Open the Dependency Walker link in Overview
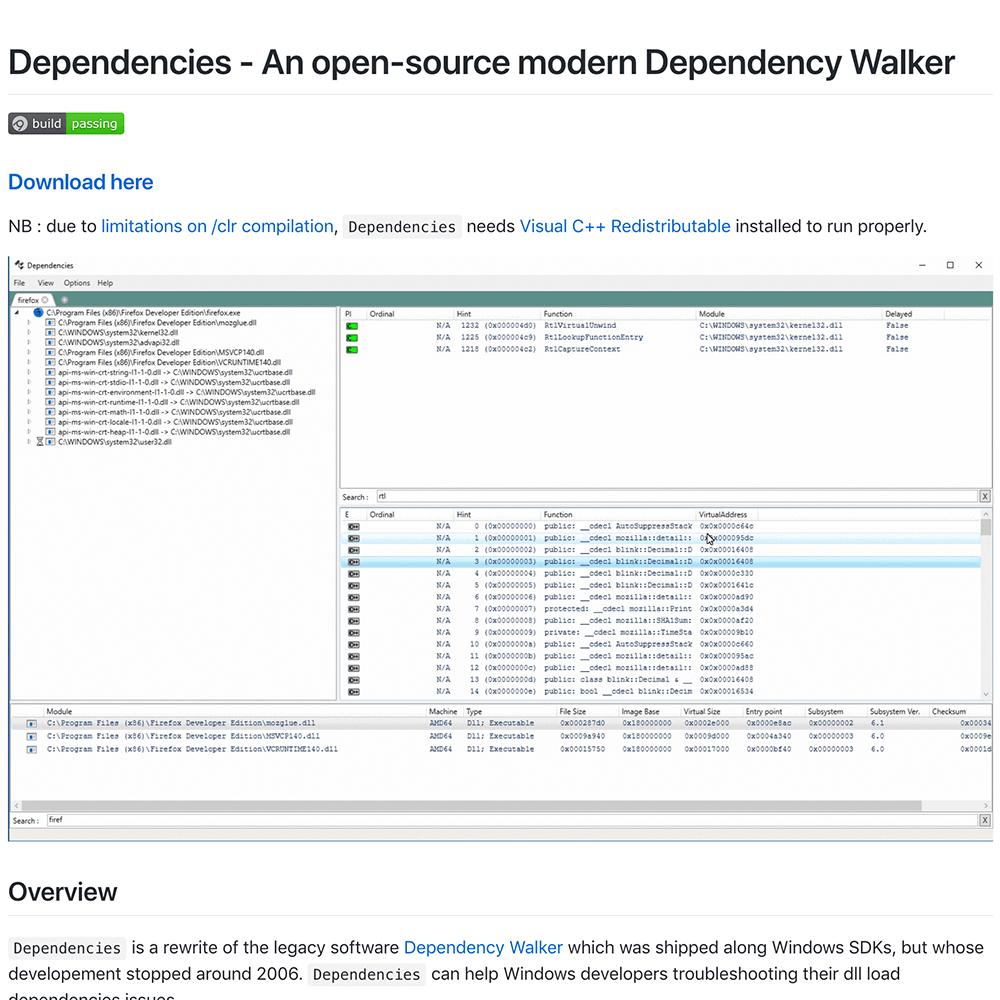 click(x=483, y=948)
